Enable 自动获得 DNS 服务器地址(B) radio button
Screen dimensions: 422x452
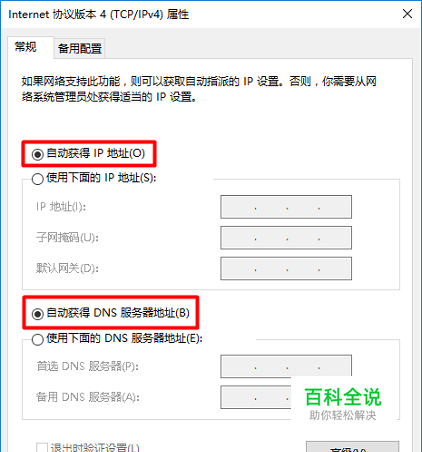[x=37, y=314]
